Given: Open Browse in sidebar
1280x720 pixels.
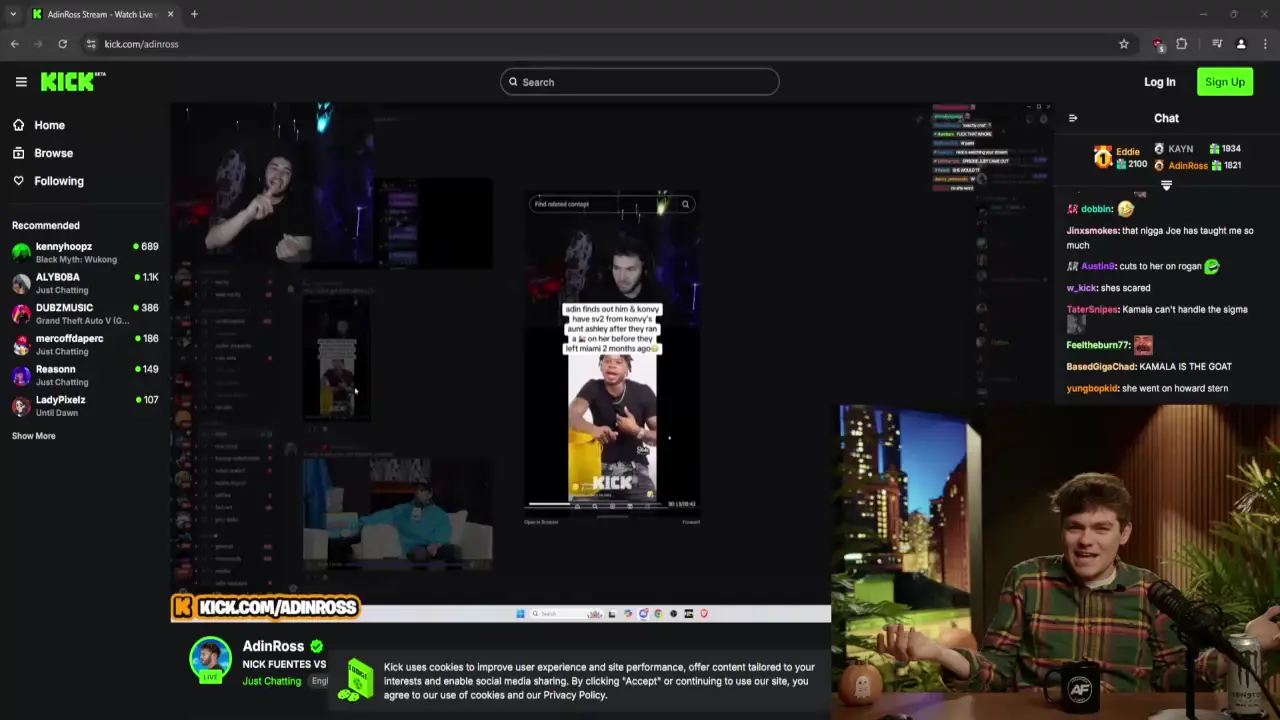Looking at the screenshot, I should [x=53, y=153].
